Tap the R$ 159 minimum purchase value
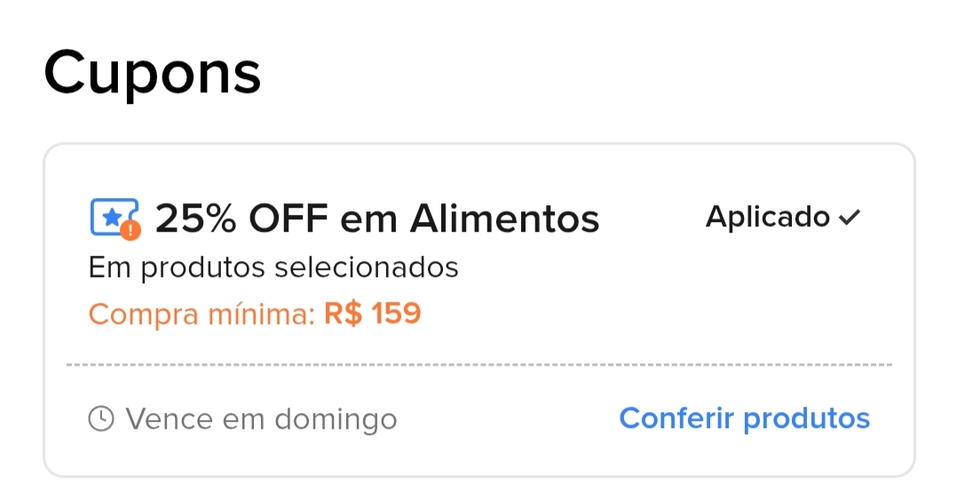This screenshot has height=500, width=957. point(372,314)
